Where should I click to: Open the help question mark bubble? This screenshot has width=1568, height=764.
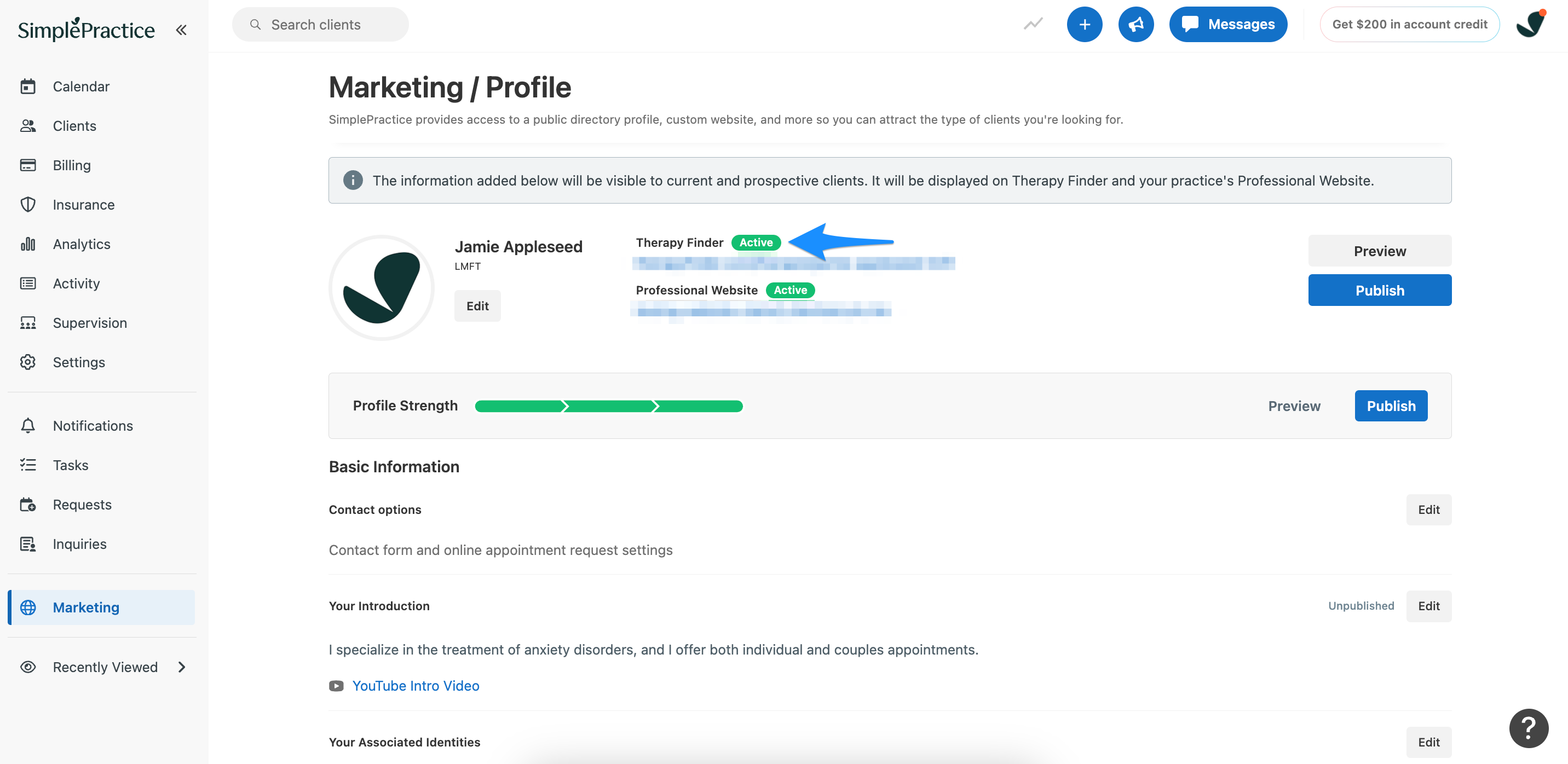[1529, 728]
